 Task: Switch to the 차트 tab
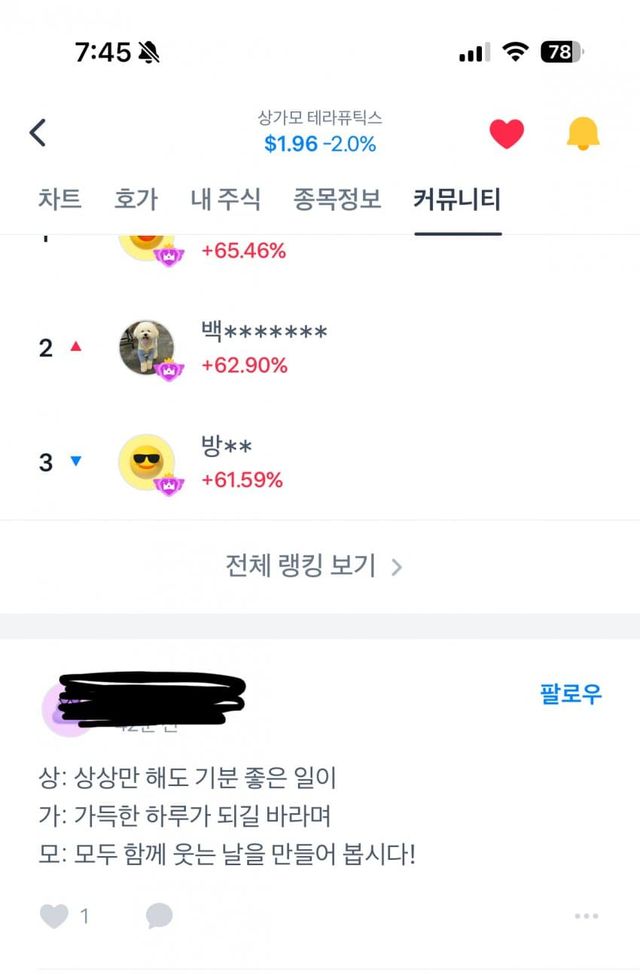coord(61,199)
